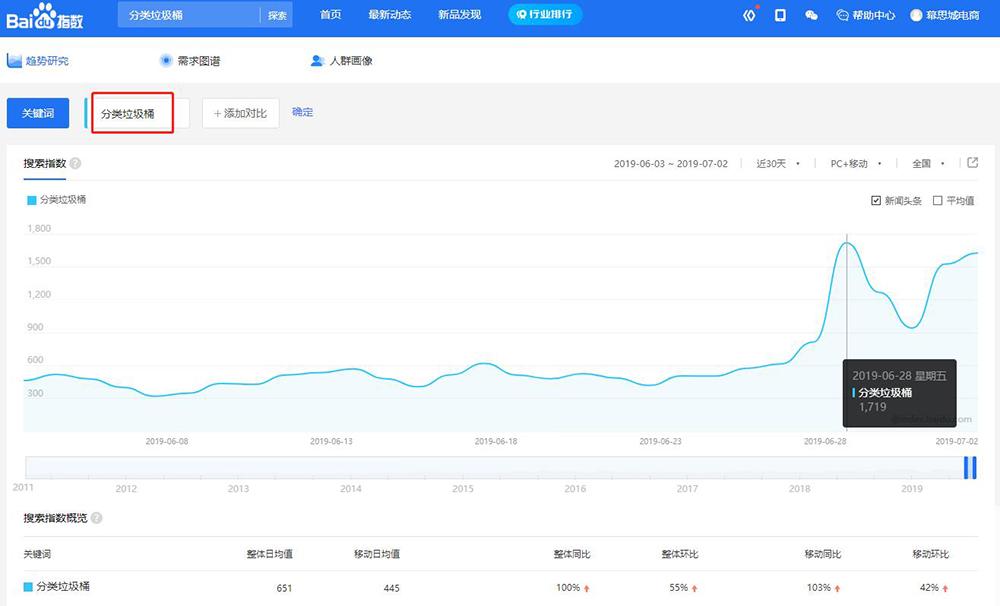Click help icon next to 搜索指数
The image size is (1000, 606).
coord(76,164)
